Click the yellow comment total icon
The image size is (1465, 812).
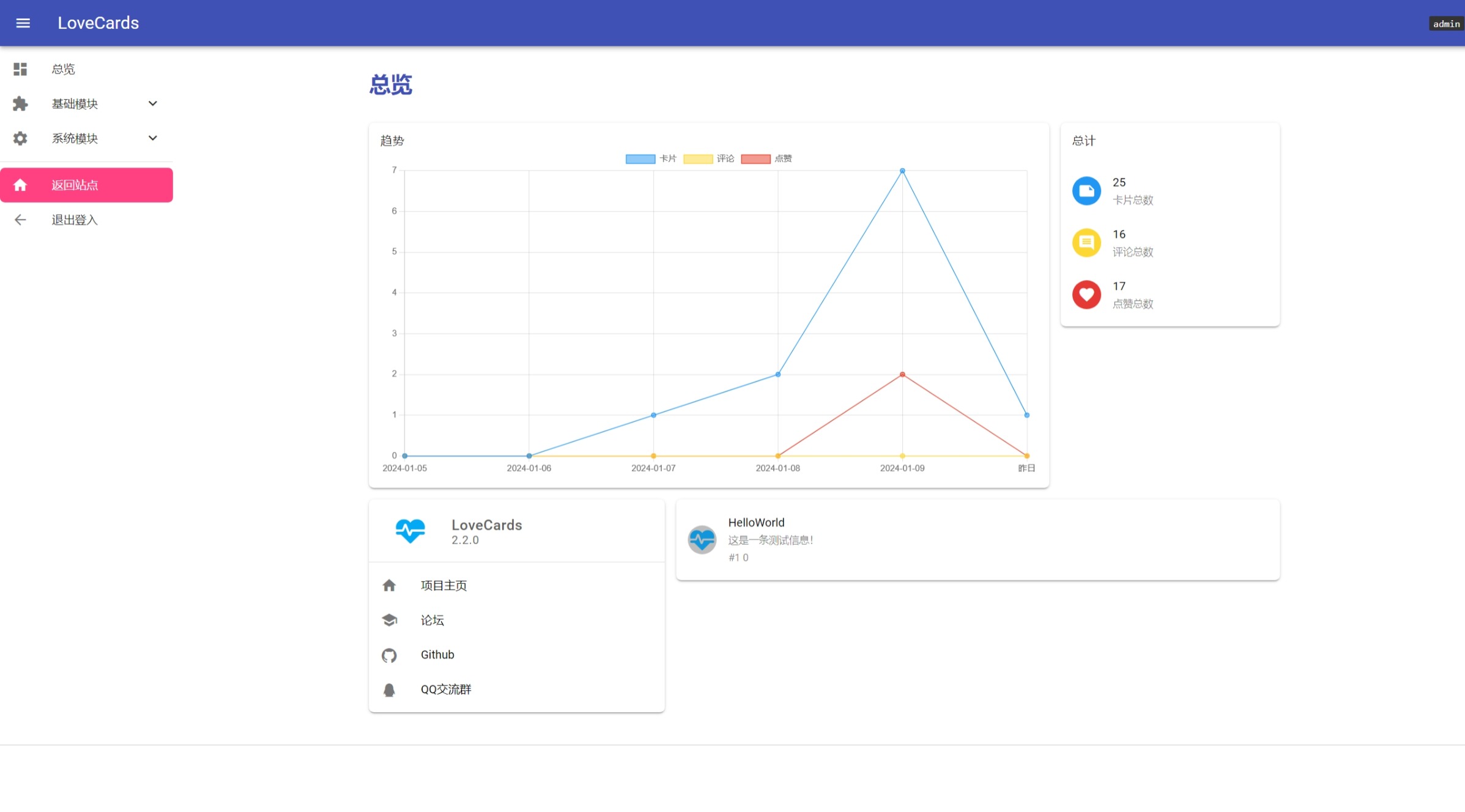point(1086,243)
